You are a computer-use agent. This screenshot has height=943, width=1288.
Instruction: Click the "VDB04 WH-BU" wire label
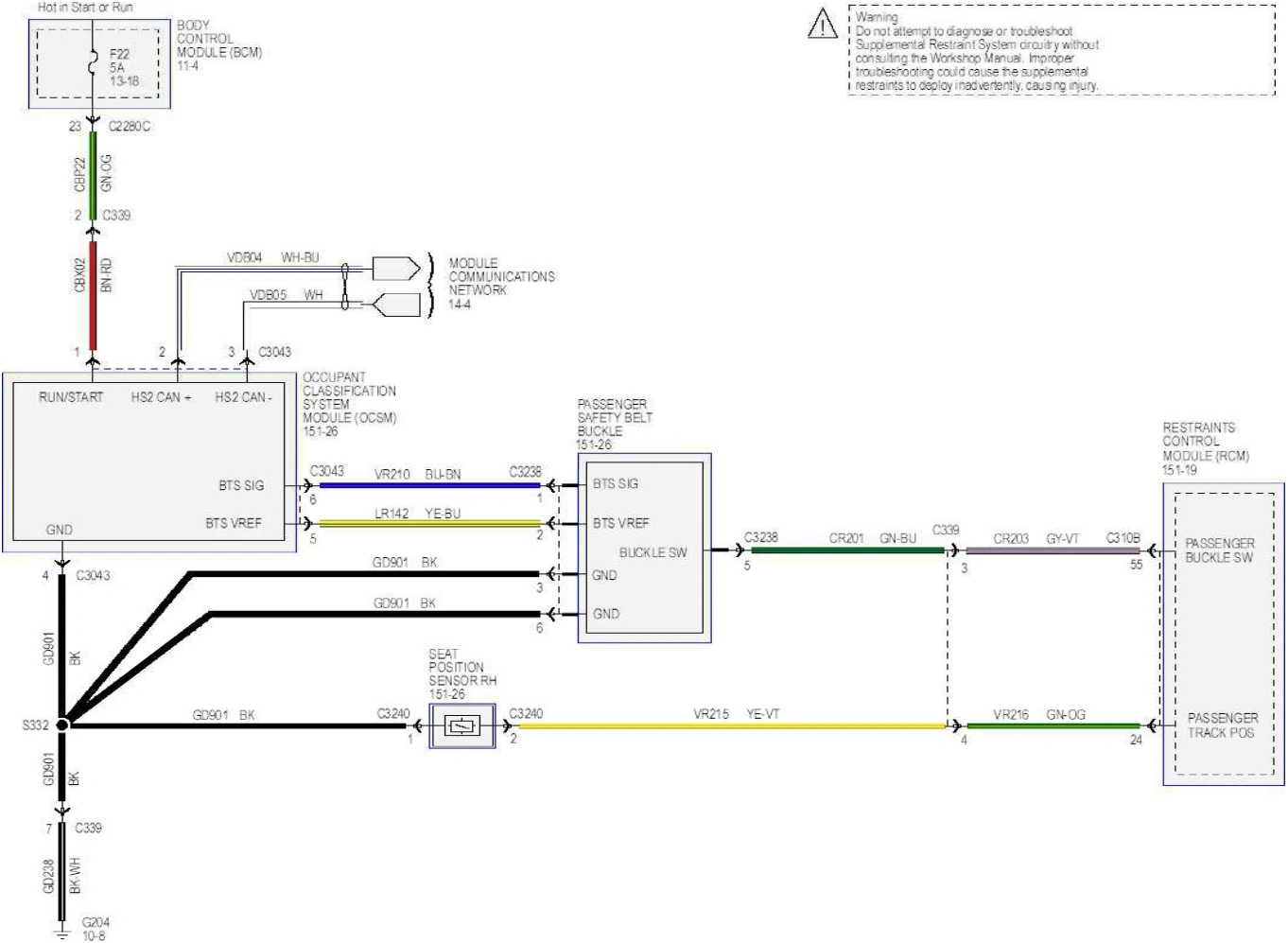click(272, 257)
